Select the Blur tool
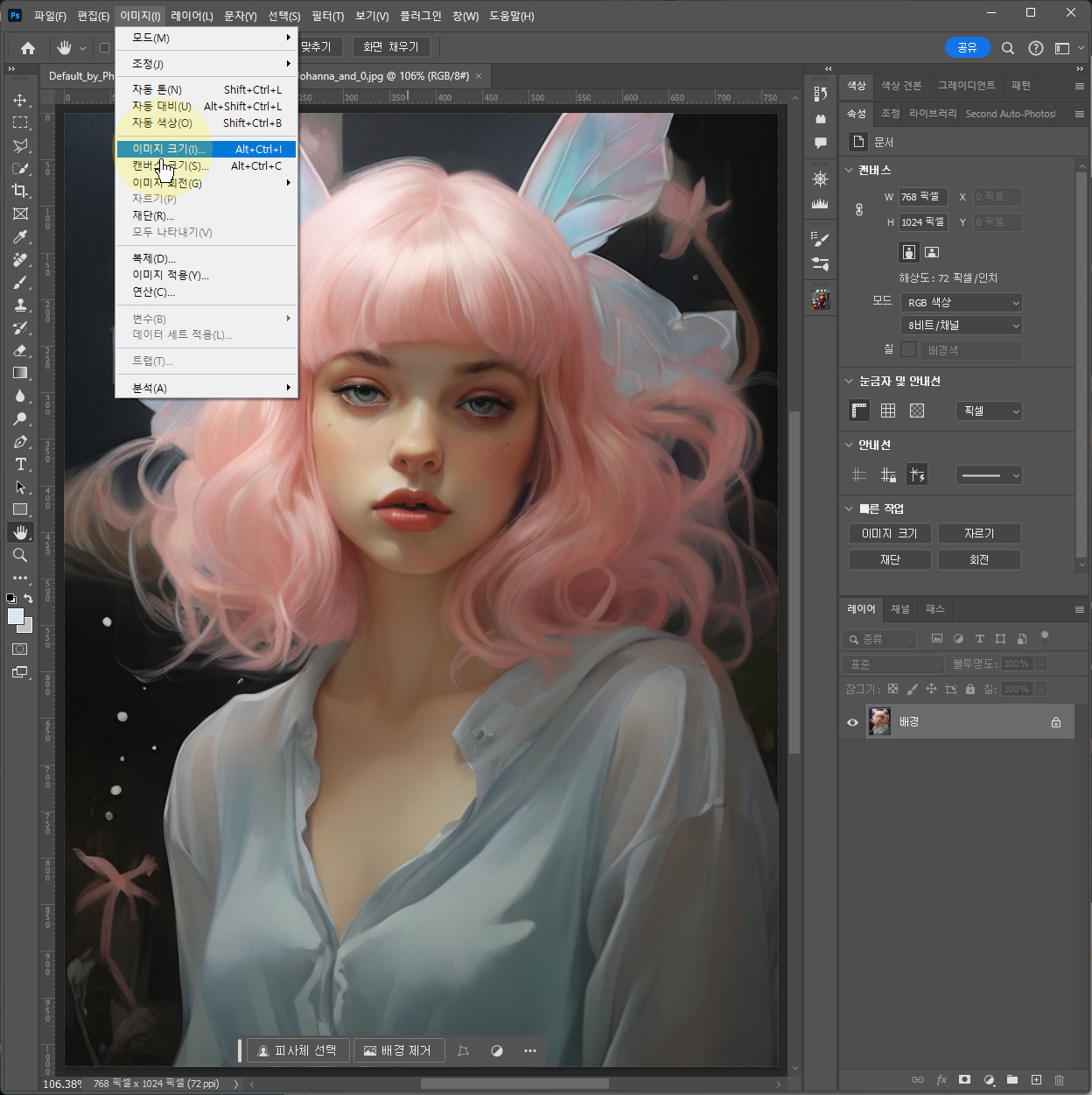Screen dimensions: 1092x1095 20,396
